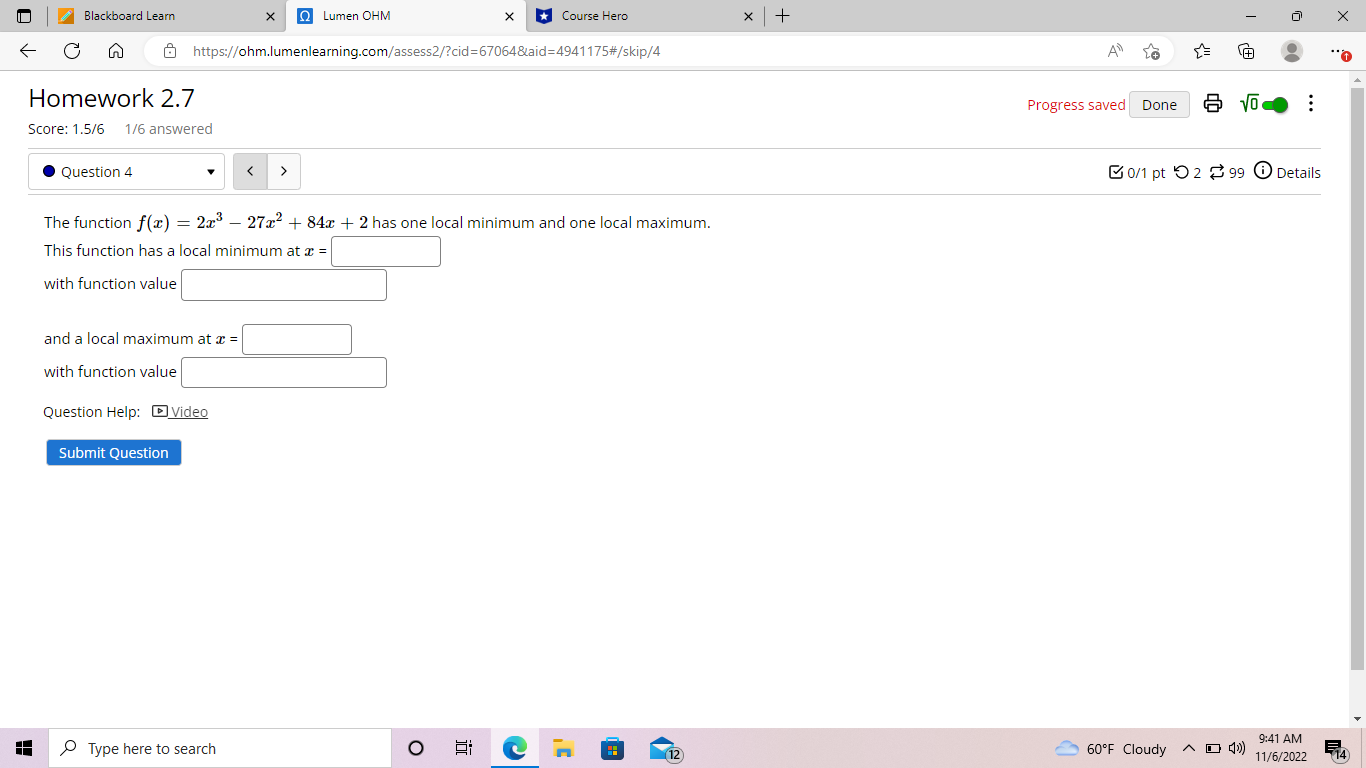Switch to the Course Hero tab
This screenshot has width=1366, height=768.
pyautogui.click(x=645, y=16)
